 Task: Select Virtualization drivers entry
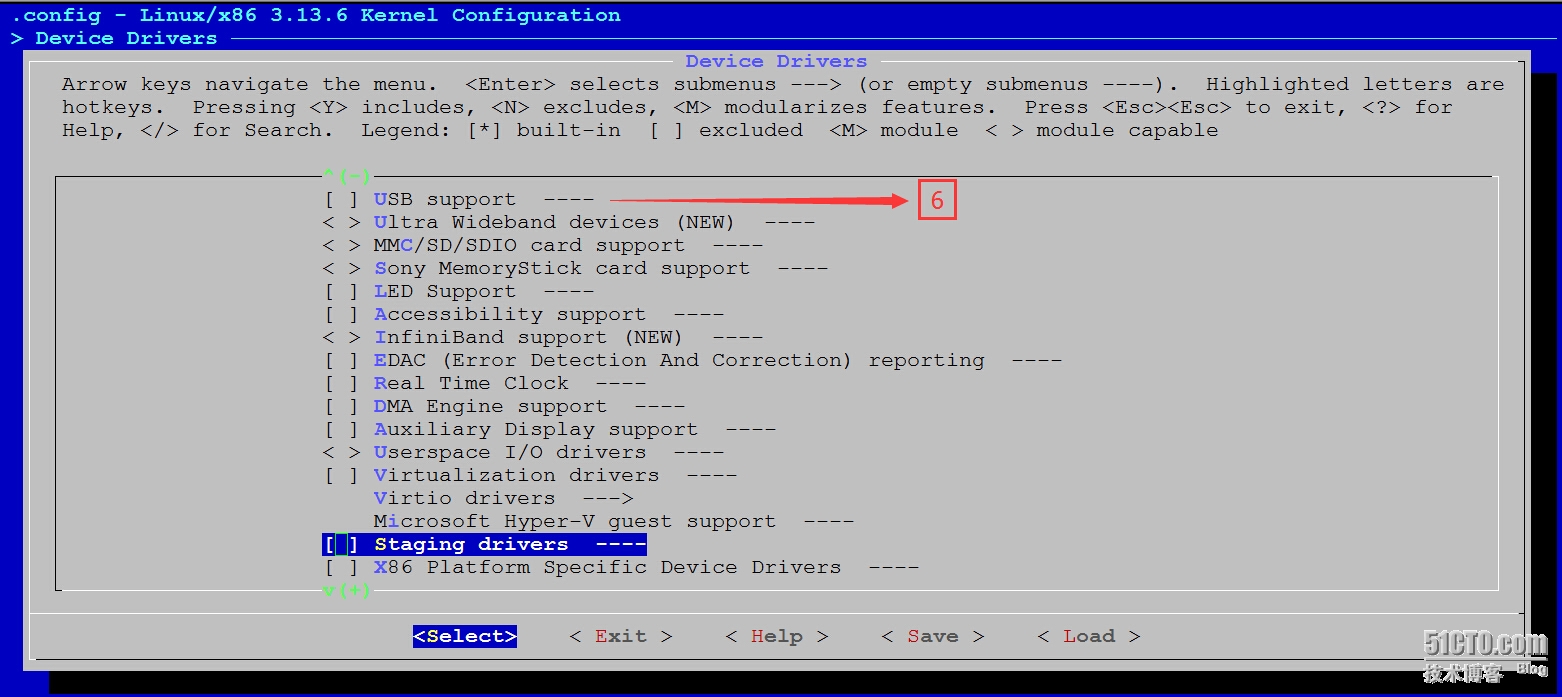555,475
